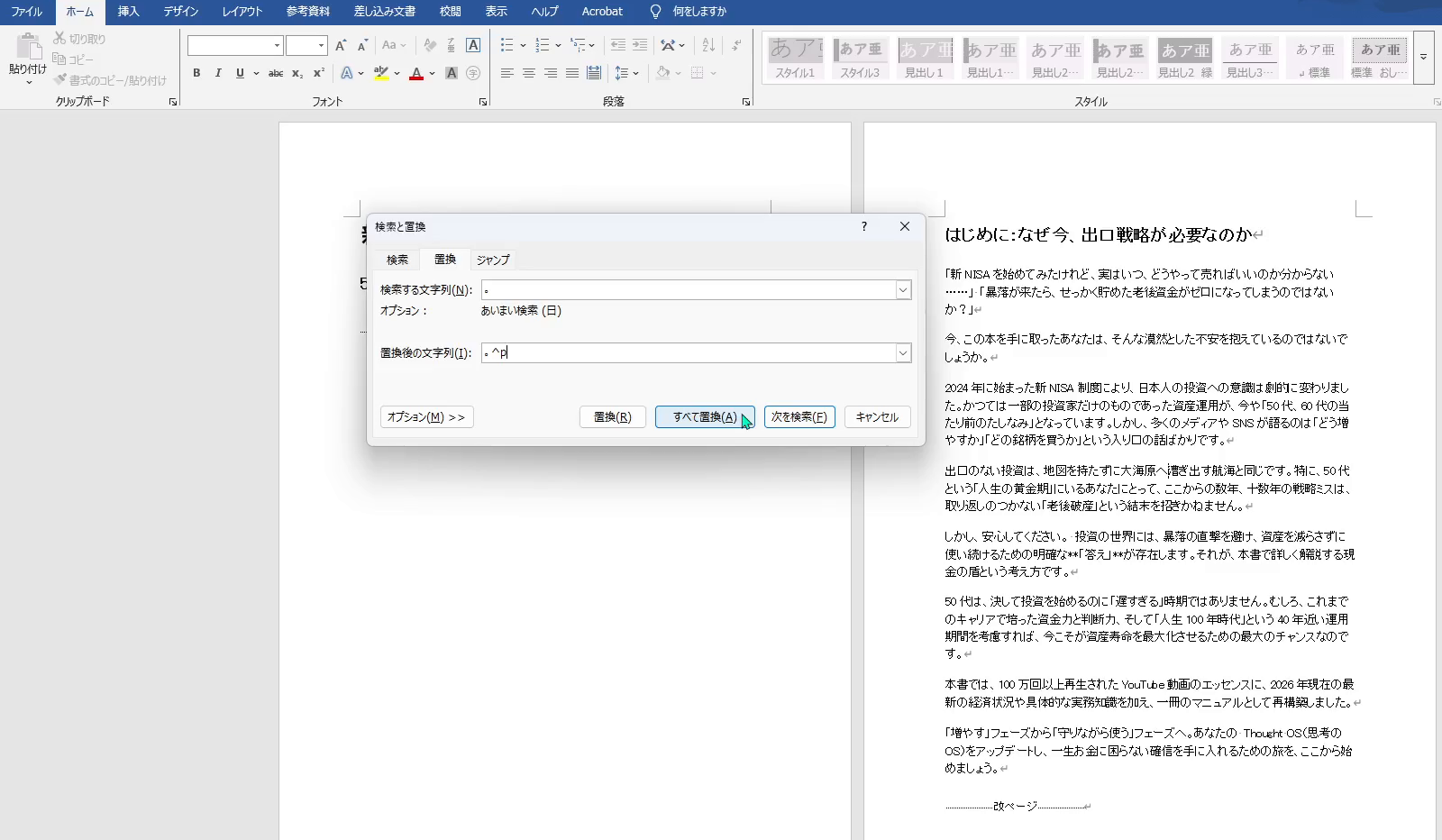Decrease the paragraph indent
This screenshot has width=1442, height=840.
pos(617,45)
